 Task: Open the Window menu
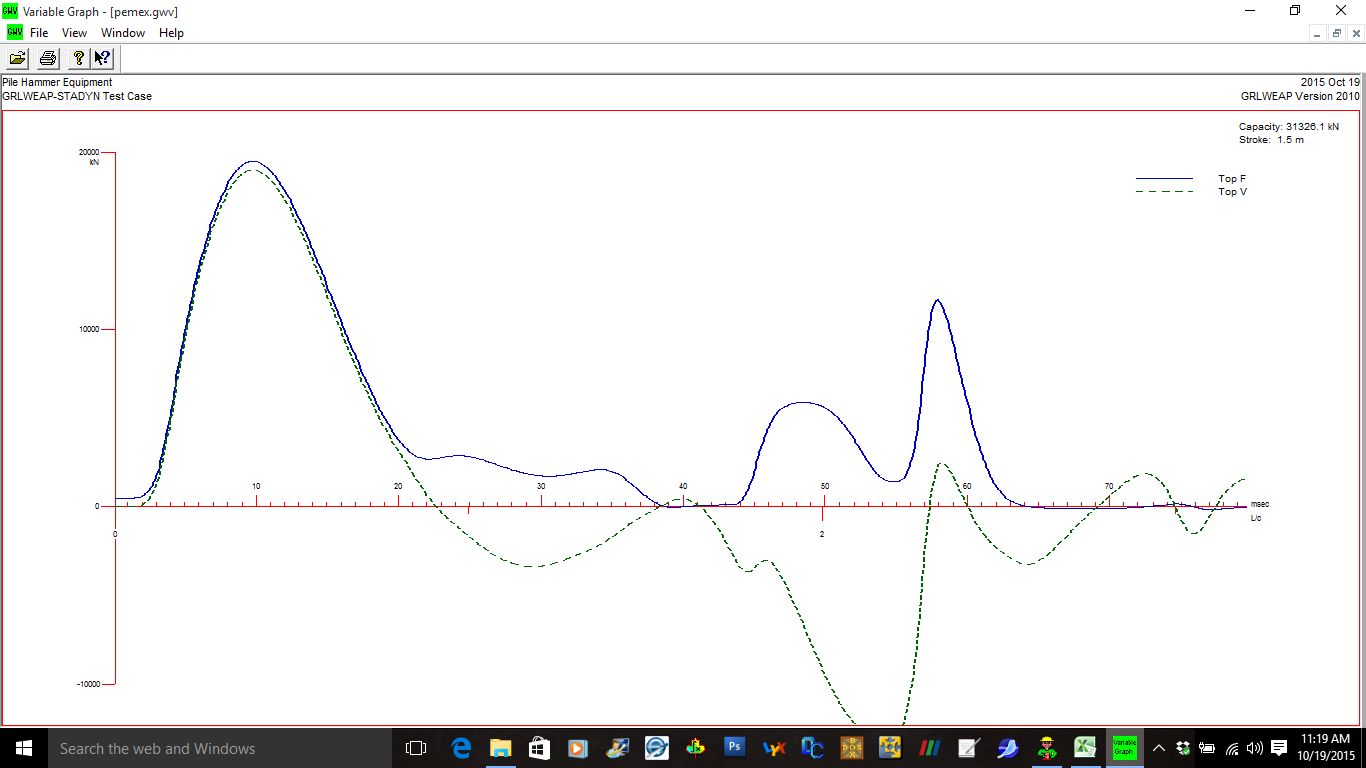click(x=122, y=32)
